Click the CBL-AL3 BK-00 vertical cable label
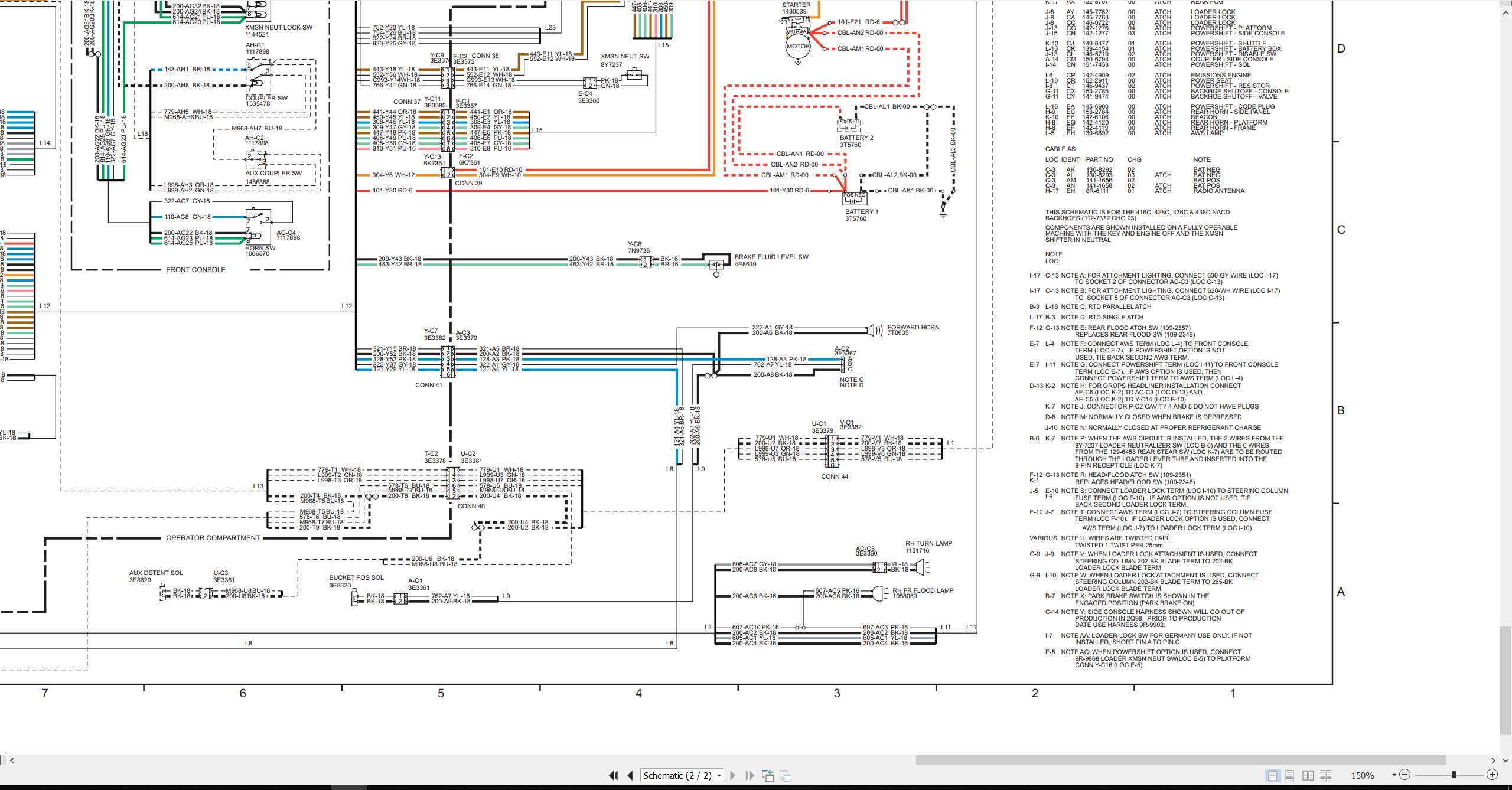 (x=953, y=151)
